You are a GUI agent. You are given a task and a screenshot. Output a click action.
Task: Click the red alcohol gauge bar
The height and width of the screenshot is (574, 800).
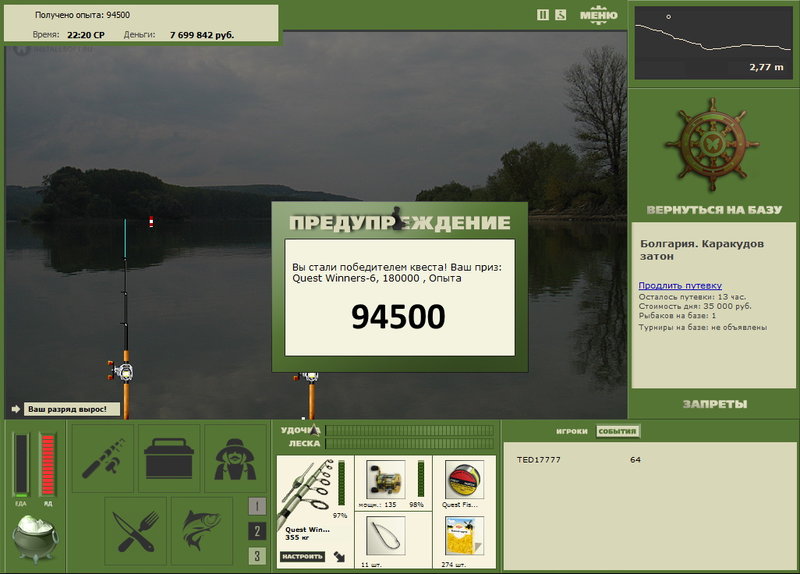(47, 465)
